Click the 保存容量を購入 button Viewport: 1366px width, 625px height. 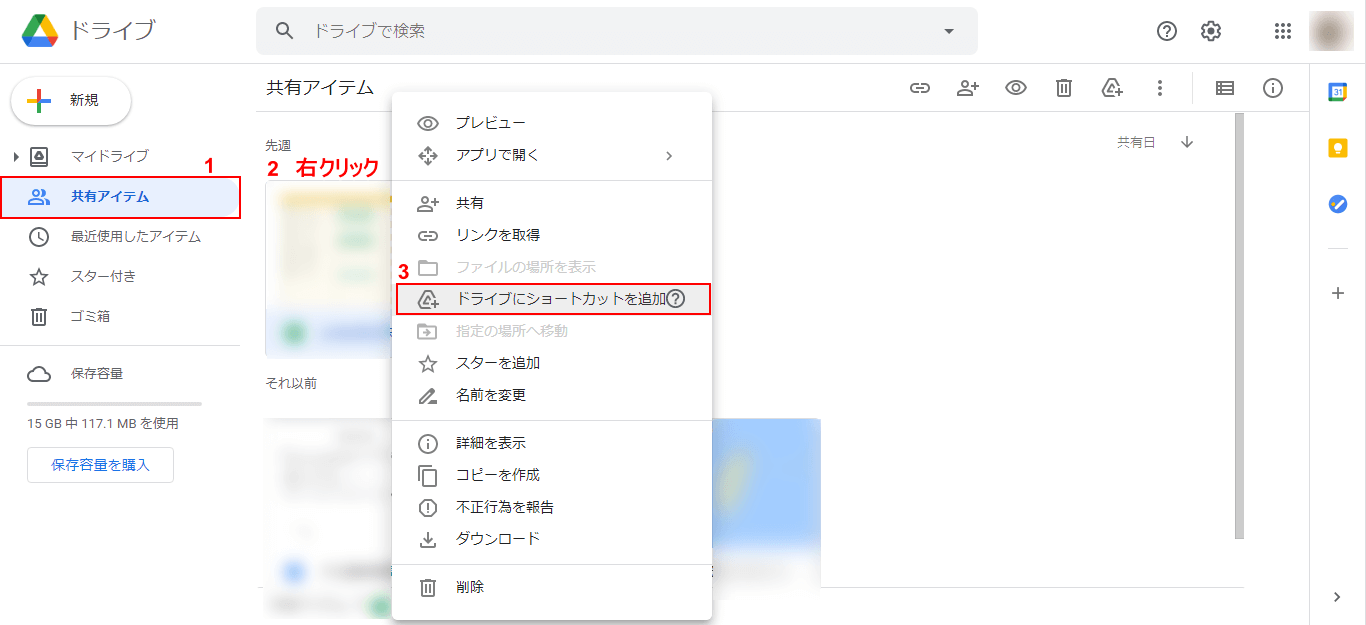[100, 464]
